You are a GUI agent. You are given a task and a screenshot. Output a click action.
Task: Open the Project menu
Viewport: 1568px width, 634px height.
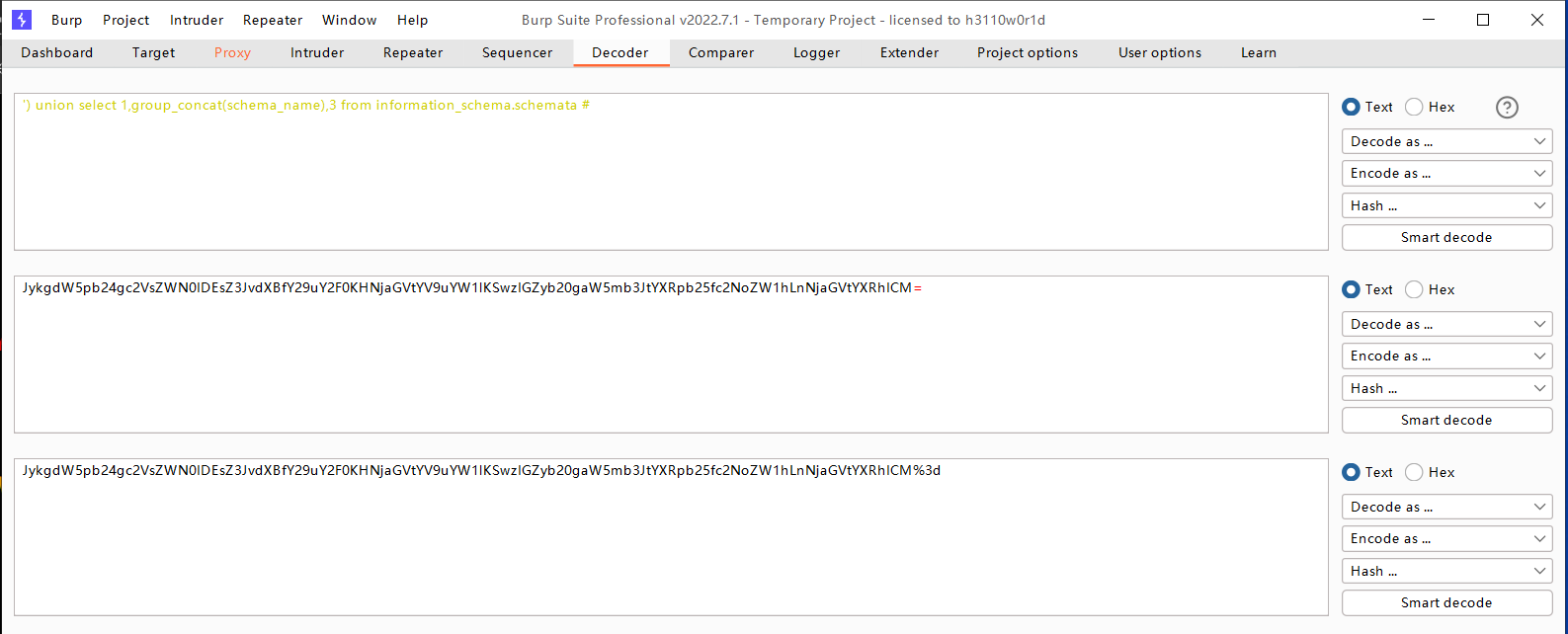click(126, 20)
